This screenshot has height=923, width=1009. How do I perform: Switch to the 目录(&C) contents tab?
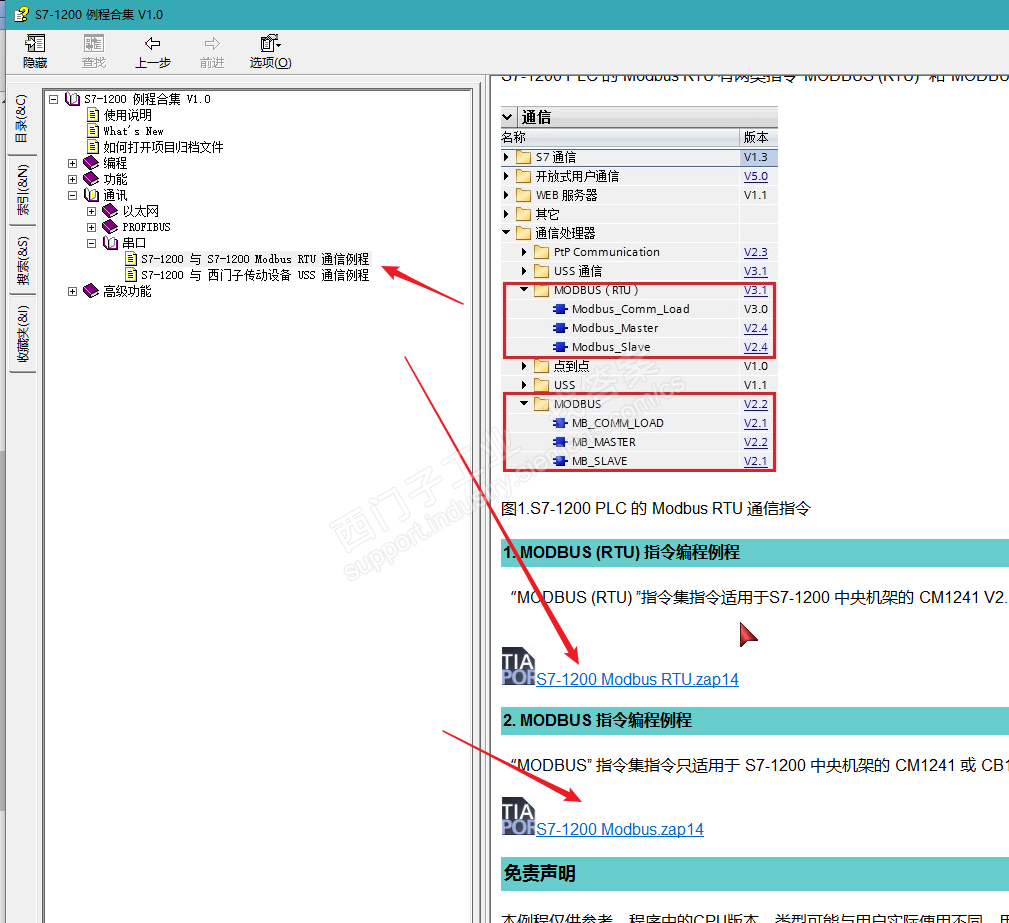[22, 119]
